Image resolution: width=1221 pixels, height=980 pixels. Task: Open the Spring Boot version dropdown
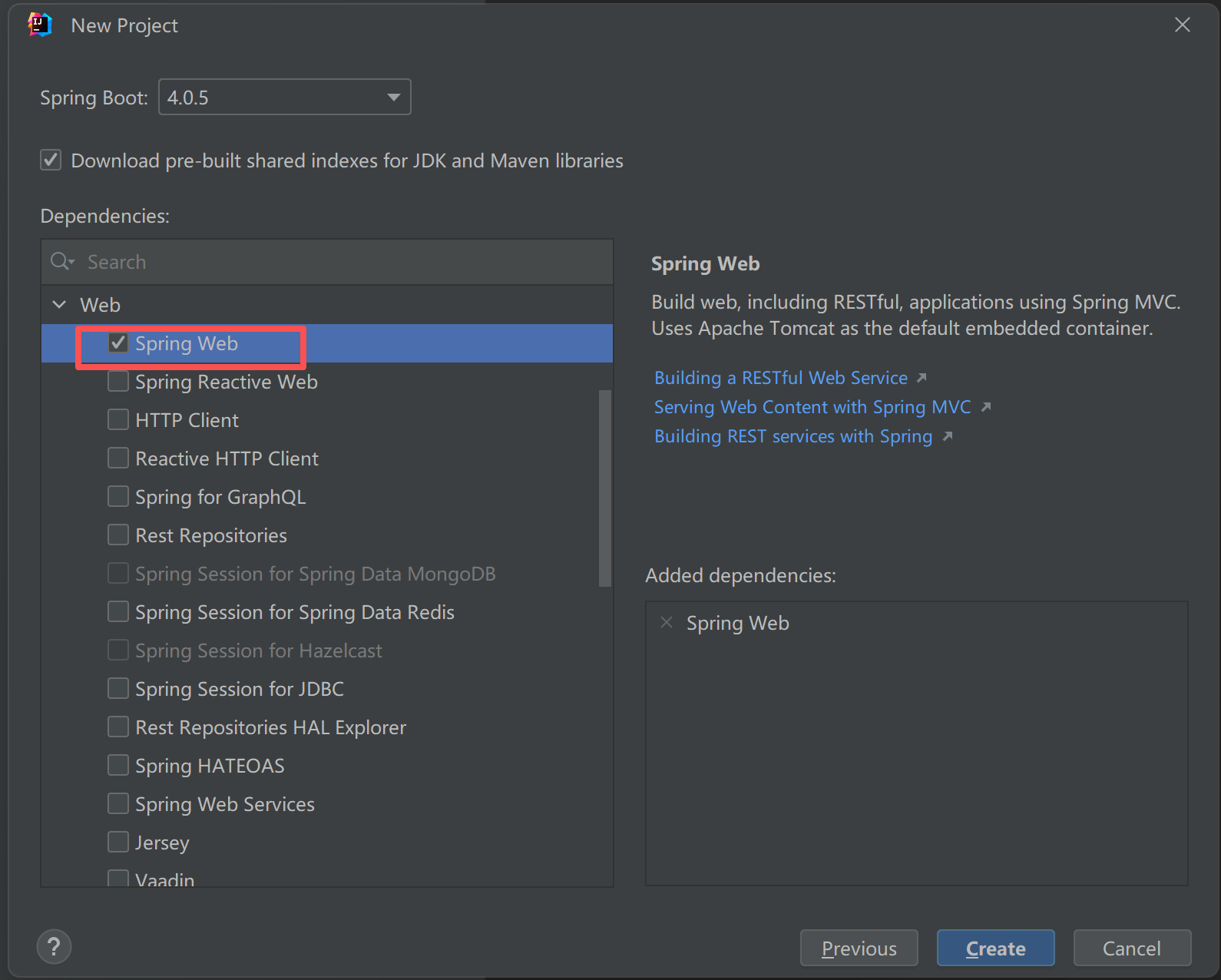click(x=285, y=97)
